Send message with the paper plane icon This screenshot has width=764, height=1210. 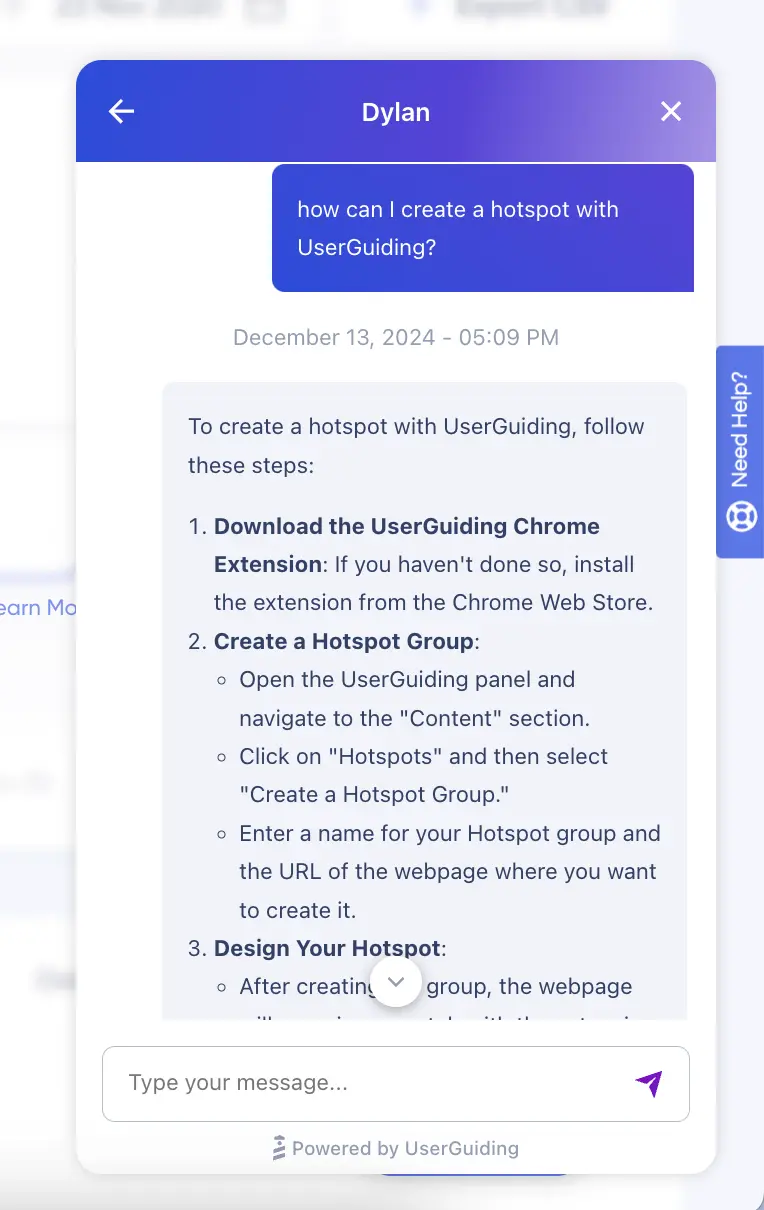point(649,1083)
